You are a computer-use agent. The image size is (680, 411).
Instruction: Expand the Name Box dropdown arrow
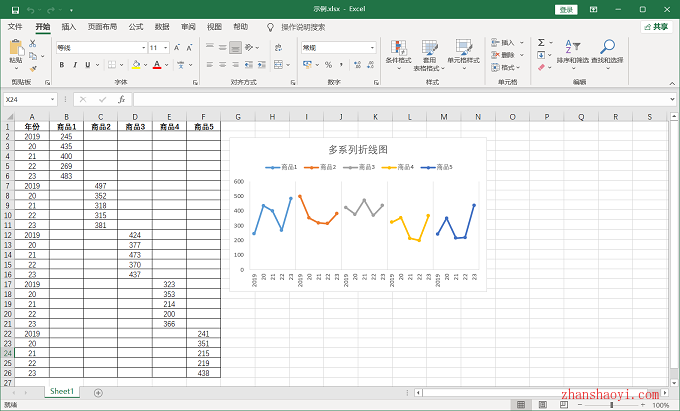pyautogui.click(x=52, y=100)
